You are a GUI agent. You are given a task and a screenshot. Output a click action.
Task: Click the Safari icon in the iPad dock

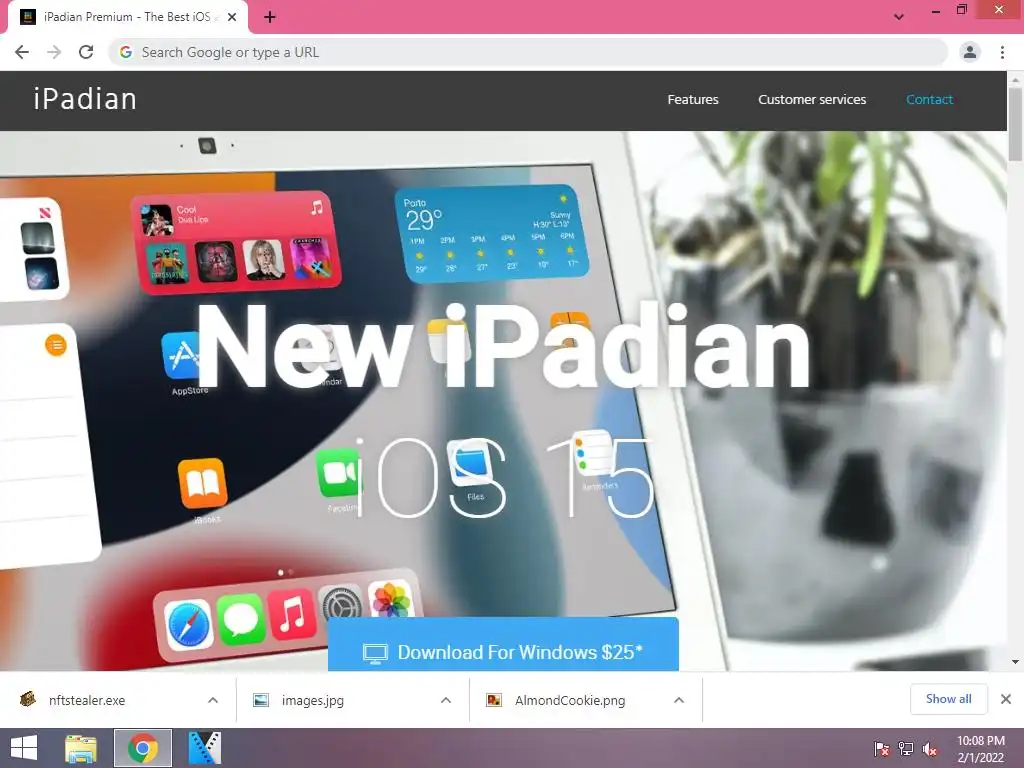[189, 625]
